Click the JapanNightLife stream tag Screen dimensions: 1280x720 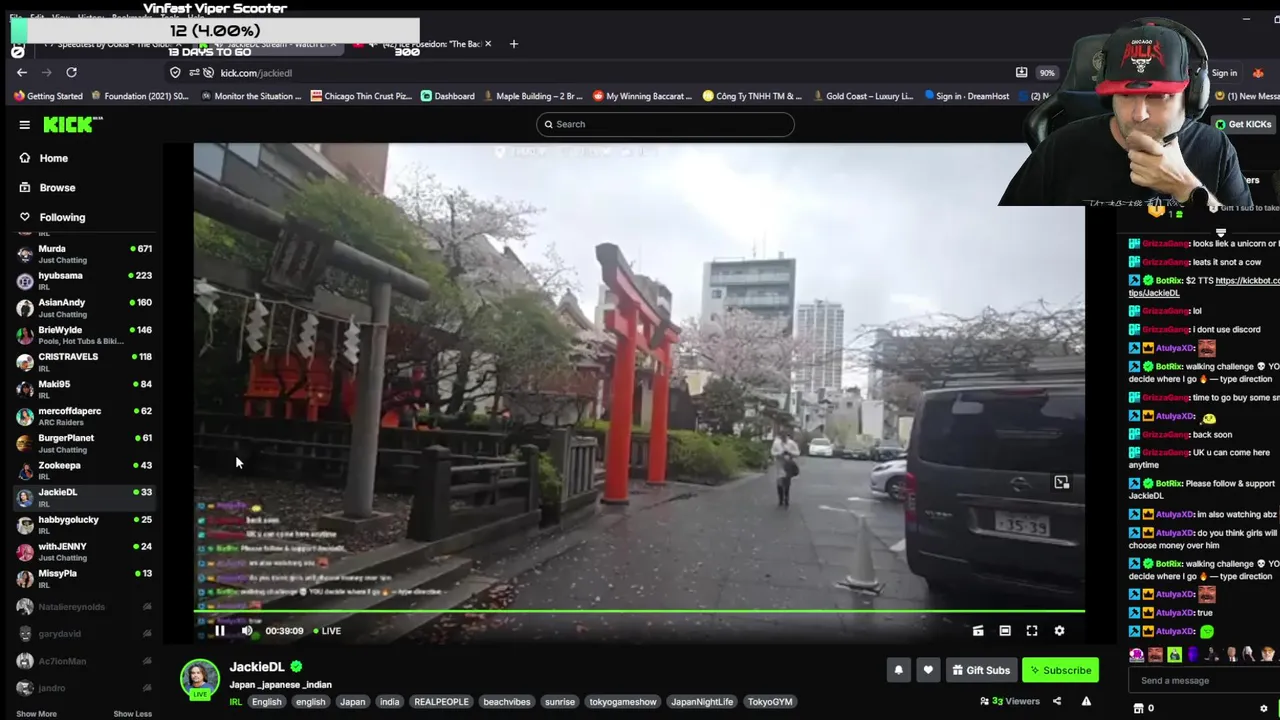(x=702, y=702)
